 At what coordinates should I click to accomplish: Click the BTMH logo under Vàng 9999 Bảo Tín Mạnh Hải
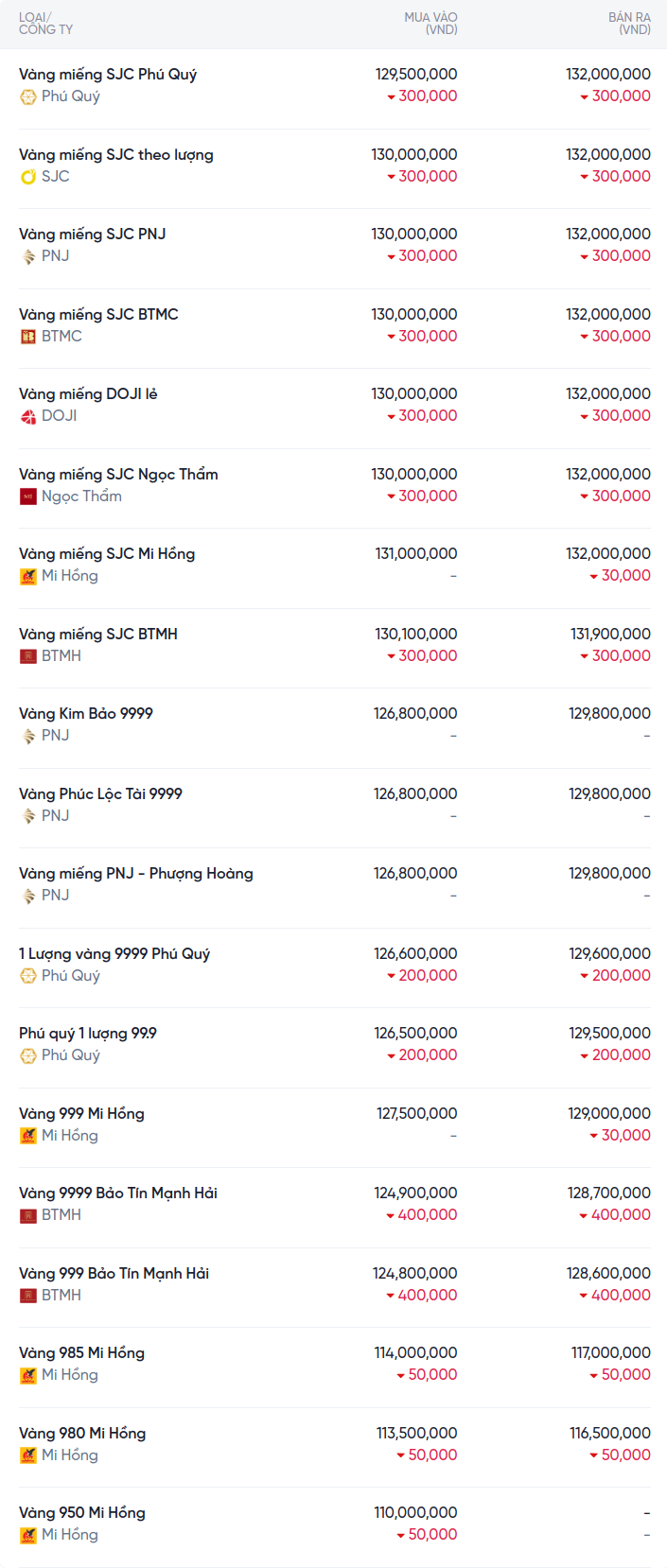28,1215
